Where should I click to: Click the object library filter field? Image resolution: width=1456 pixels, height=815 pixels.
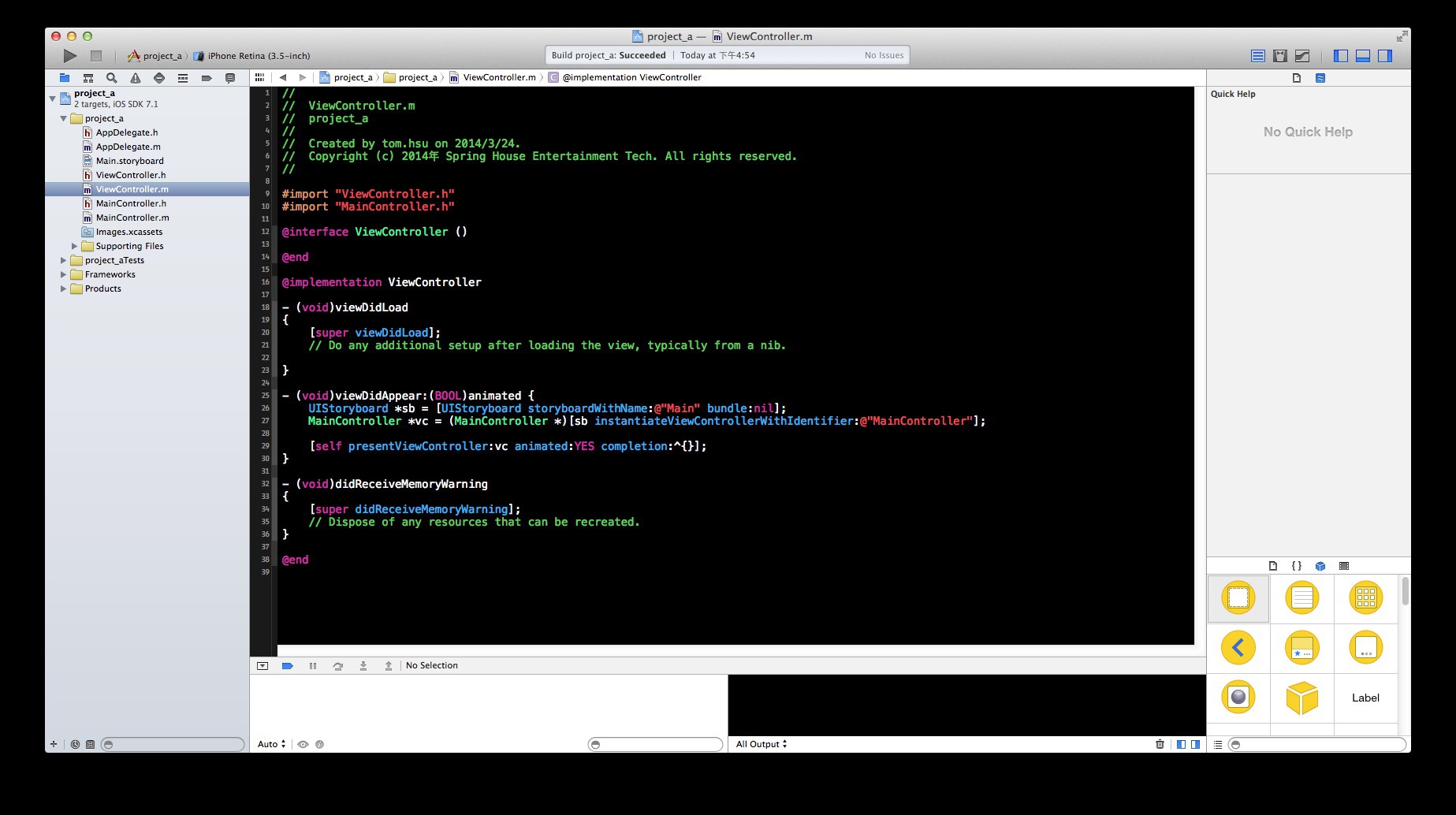tap(1317, 744)
